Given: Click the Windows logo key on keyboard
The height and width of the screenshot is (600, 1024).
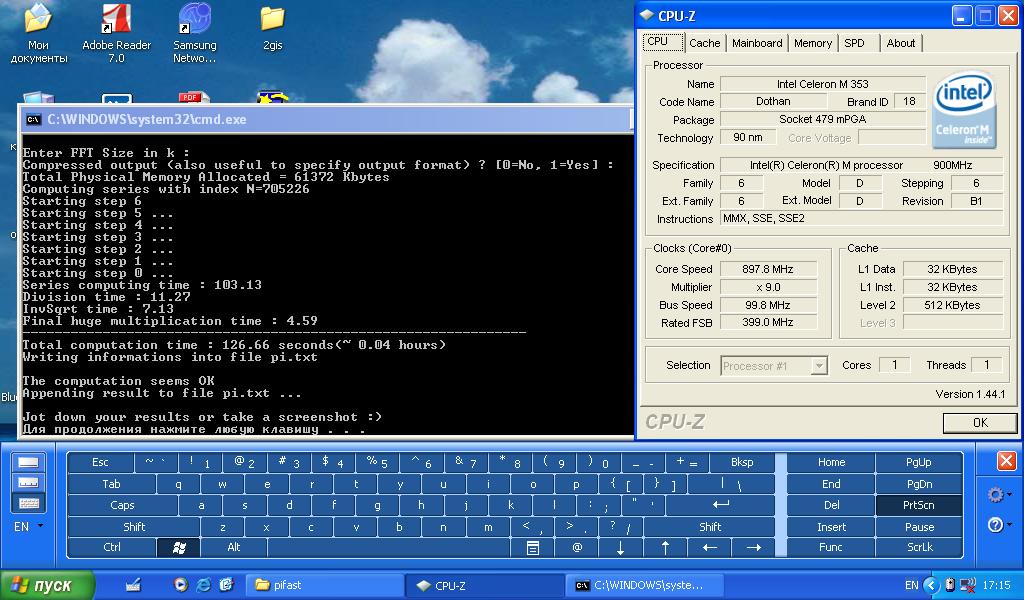Looking at the screenshot, I should [178, 548].
